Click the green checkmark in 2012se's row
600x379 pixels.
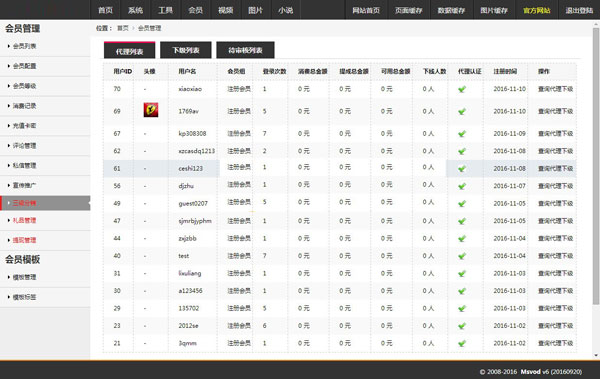462,326
